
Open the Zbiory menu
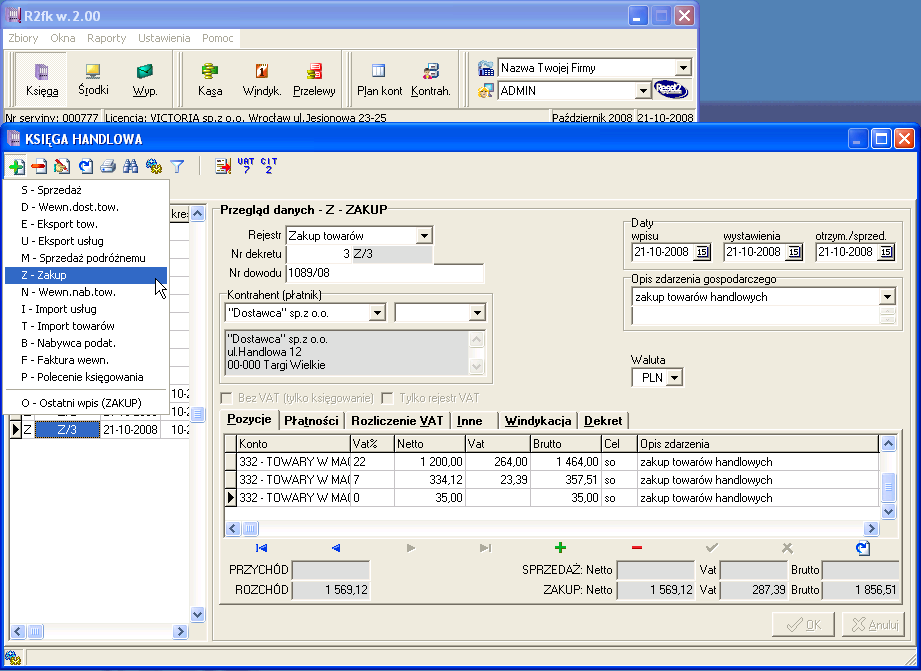pos(23,38)
